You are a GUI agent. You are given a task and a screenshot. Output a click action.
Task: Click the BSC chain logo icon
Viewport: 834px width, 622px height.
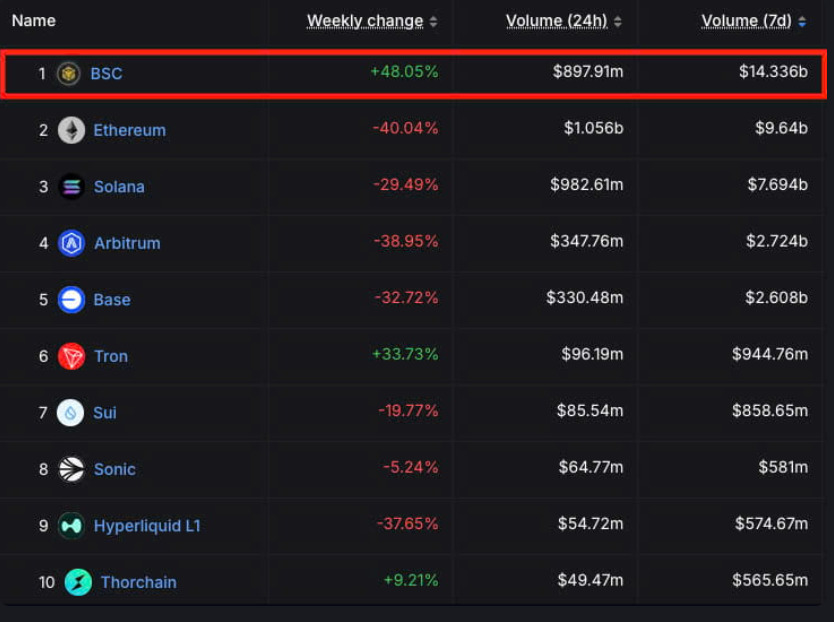pos(68,73)
